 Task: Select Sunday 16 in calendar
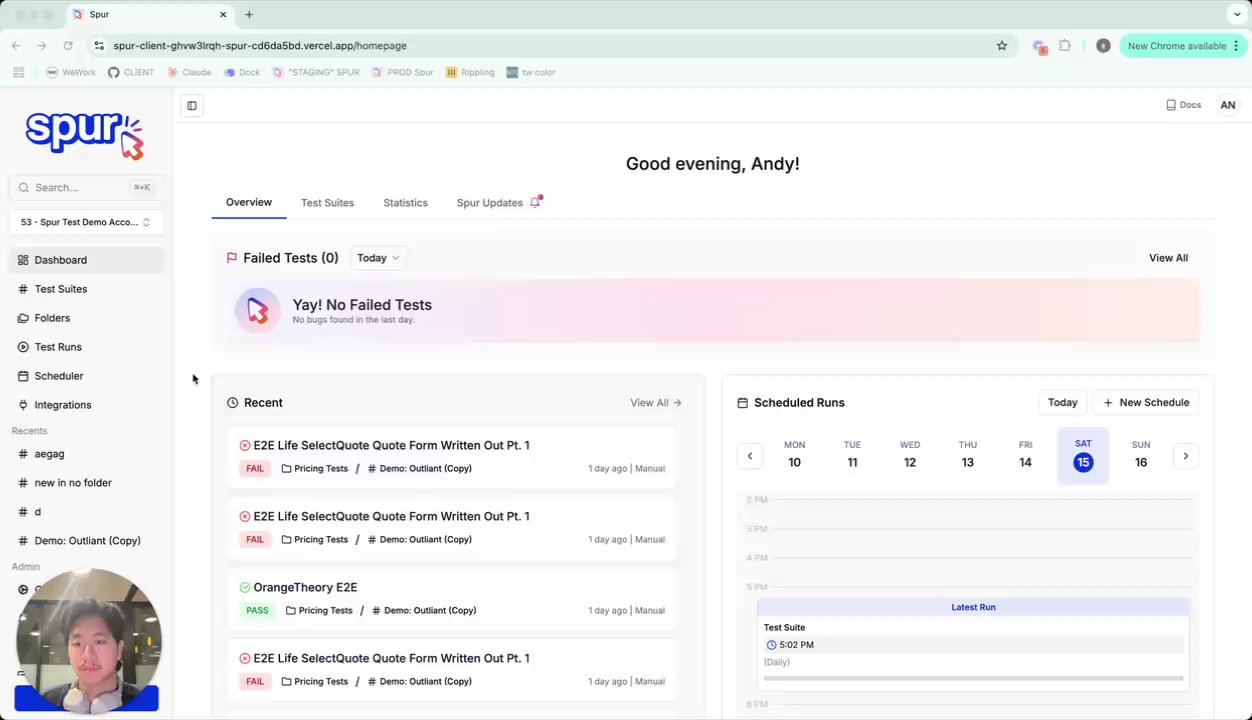pyautogui.click(x=1141, y=455)
